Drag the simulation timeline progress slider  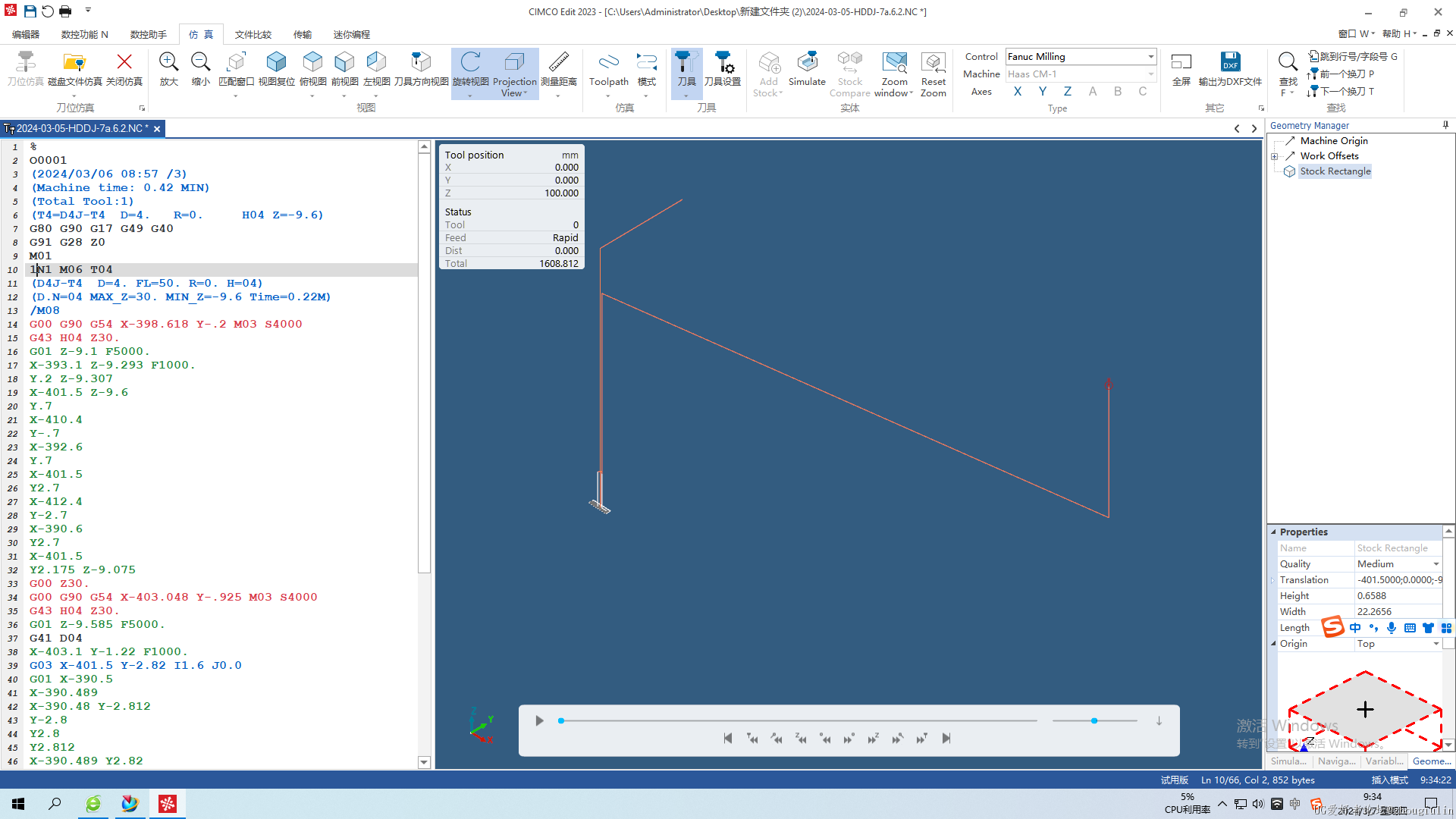(562, 720)
